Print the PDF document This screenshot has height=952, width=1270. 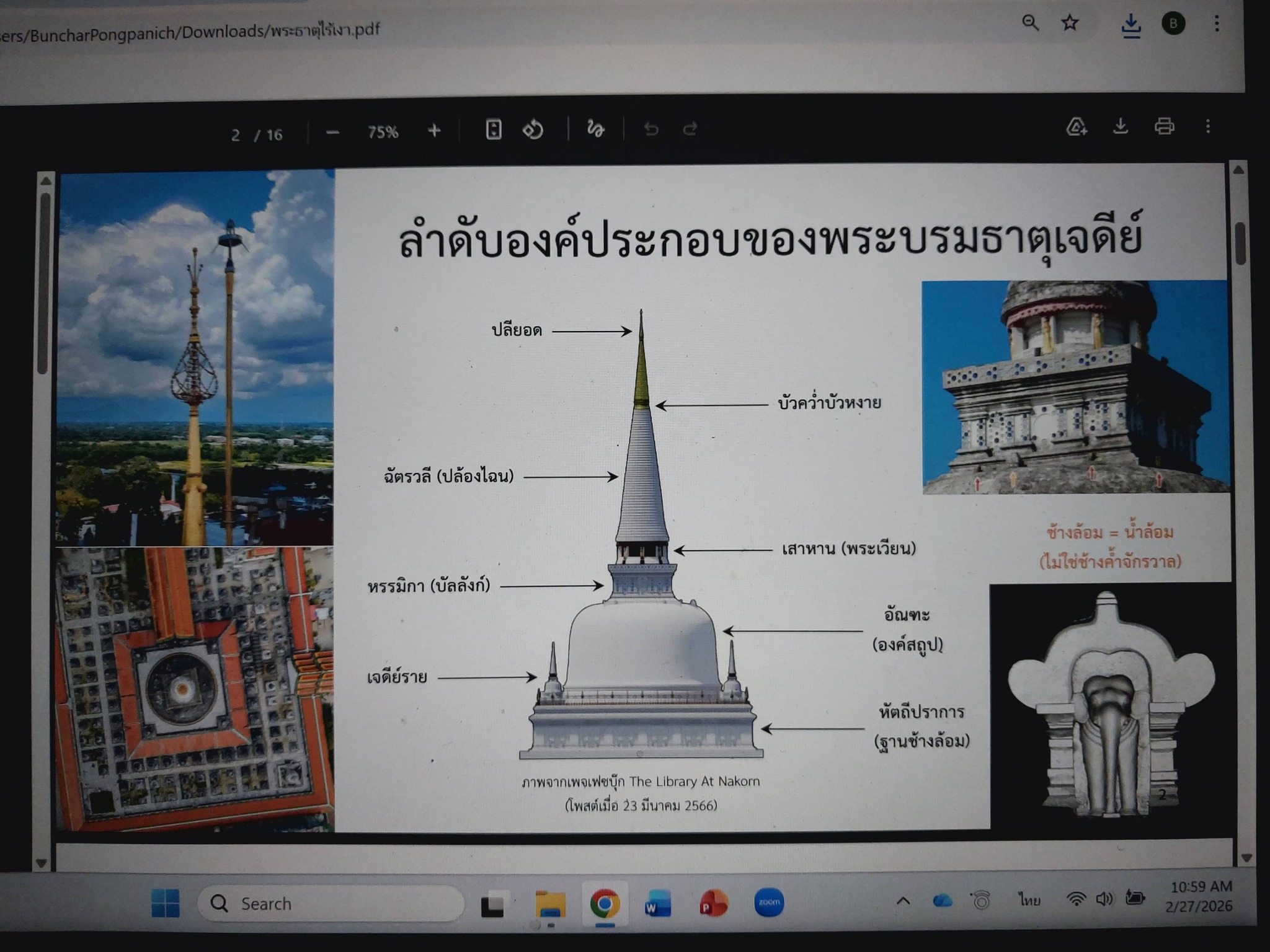click(x=1165, y=126)
